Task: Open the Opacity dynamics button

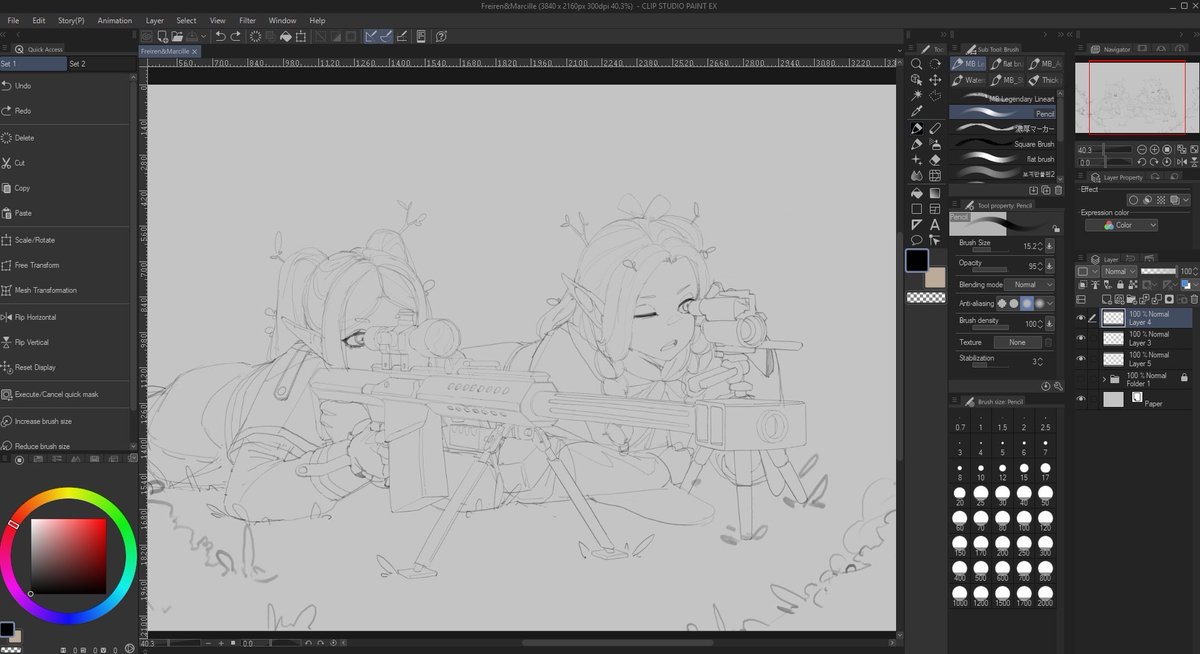Action: coord(1049,266)
